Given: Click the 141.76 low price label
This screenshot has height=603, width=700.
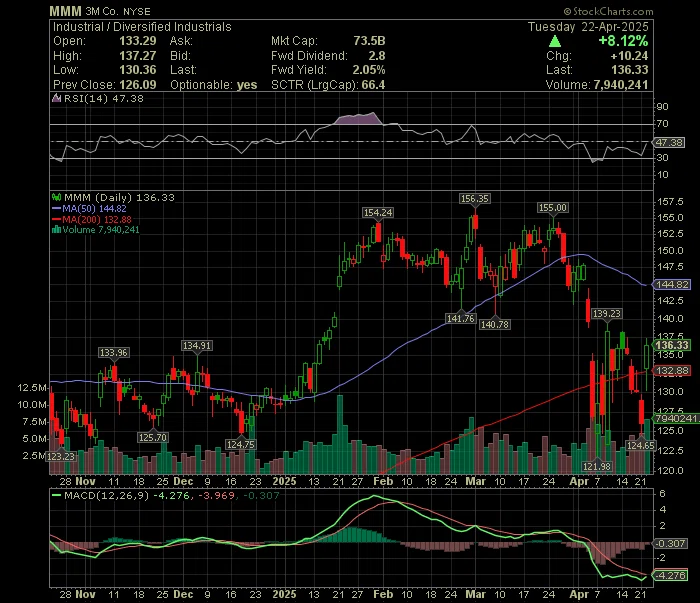Looking at the screenshot, I should pyautogui.click(x=461, y=318).
